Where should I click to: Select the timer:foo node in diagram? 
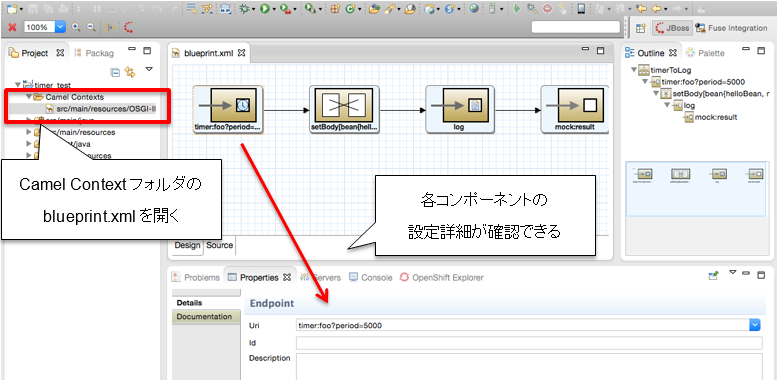pos(228,110)
